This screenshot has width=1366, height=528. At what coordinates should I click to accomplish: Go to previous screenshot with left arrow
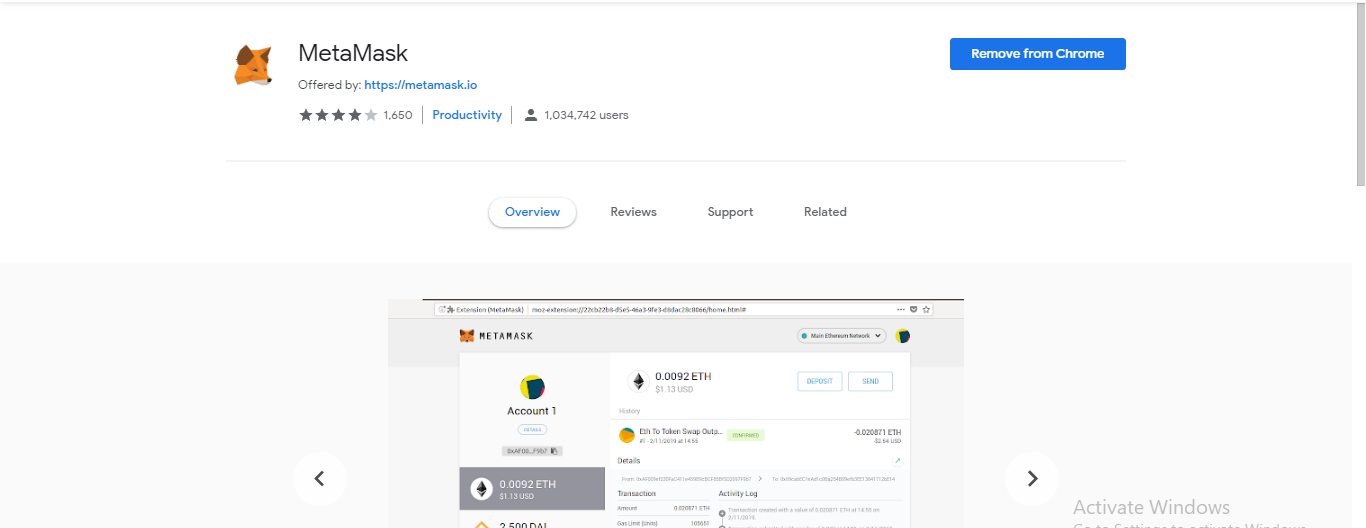click(x=320, y=479)
